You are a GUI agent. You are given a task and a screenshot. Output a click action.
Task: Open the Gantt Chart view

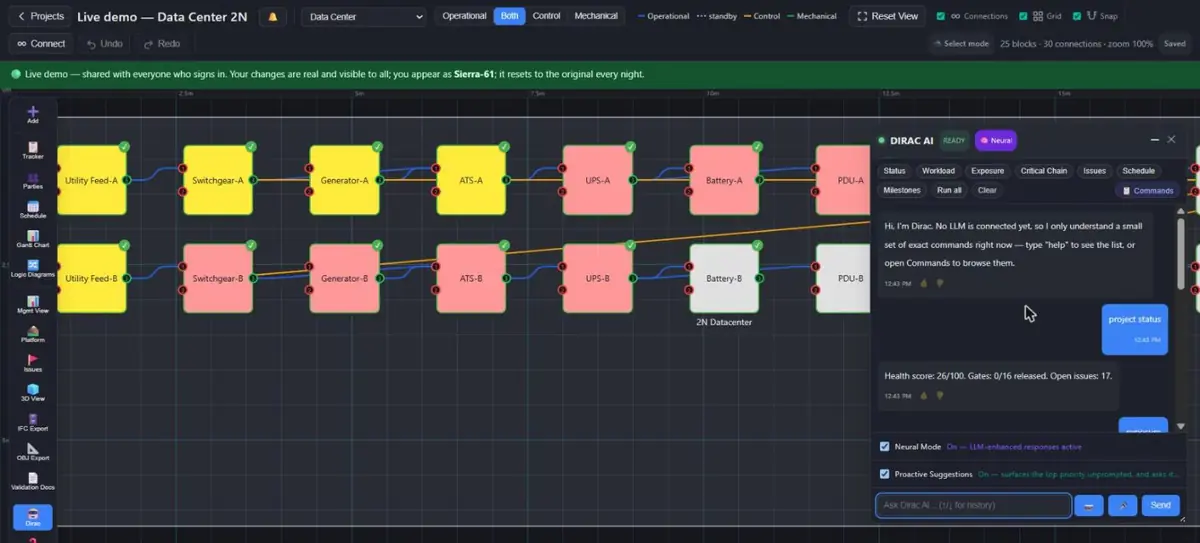[x=33, y=239]
